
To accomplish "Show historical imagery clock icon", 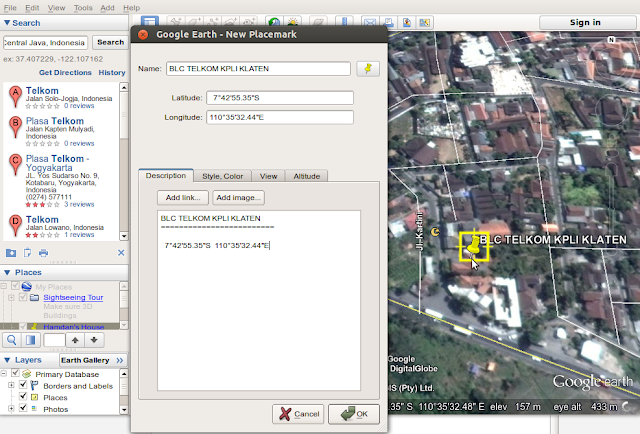I will coord(274,22).
